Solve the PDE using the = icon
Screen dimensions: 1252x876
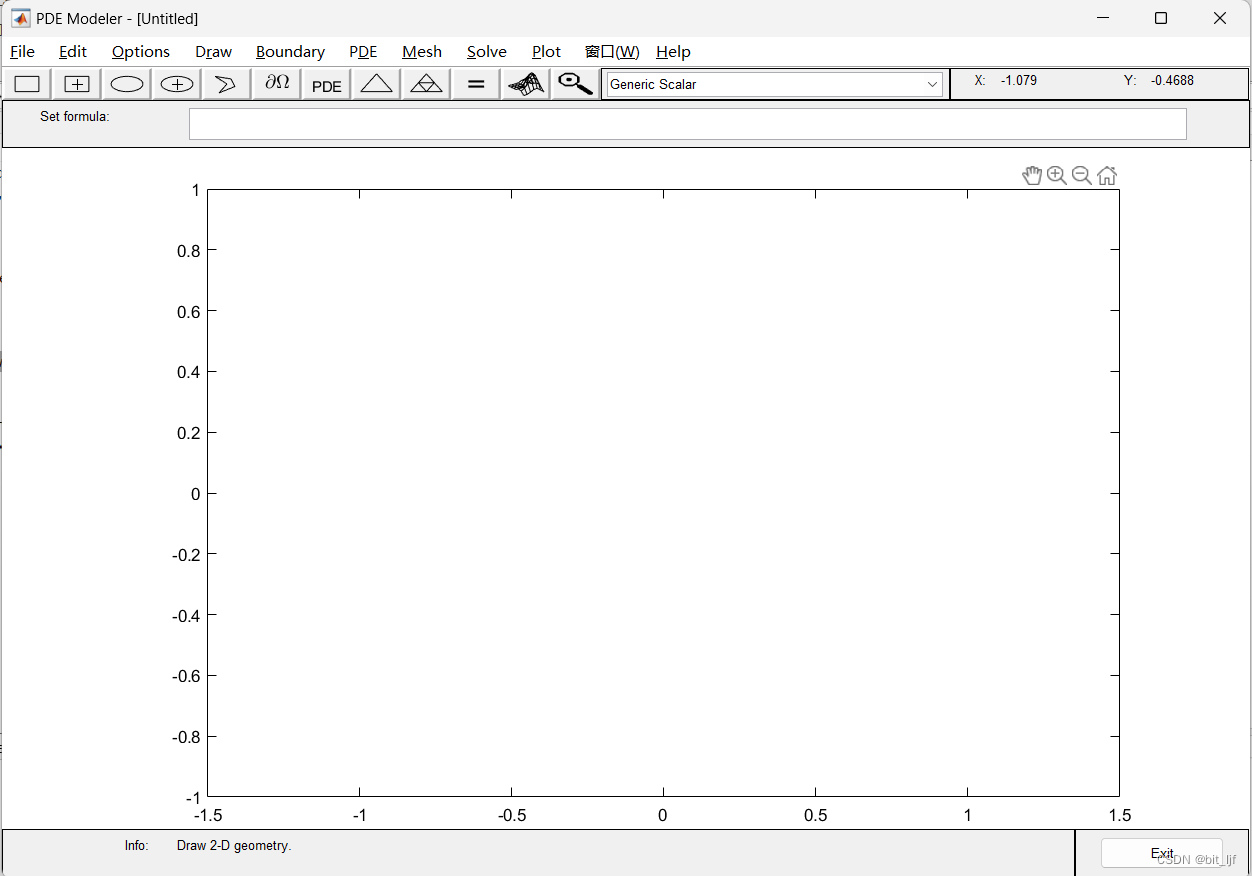(x=475, y=84)
